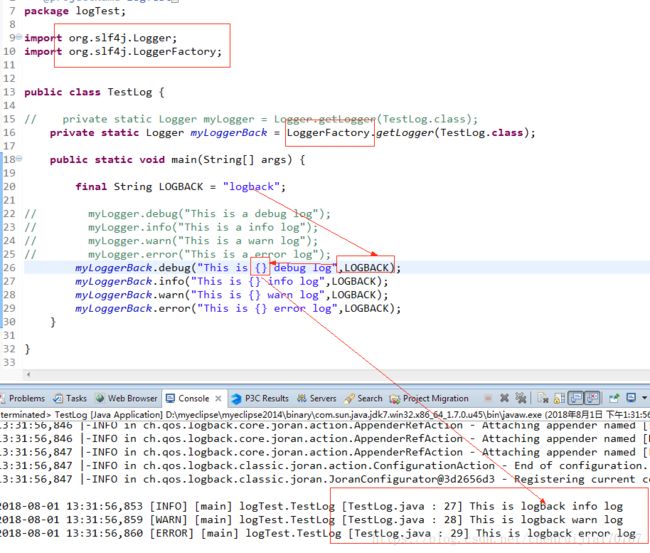Image resolution: width=650 pixels, height=553 pixels.
Task: Collapse the import block at line 9
Action: point(19,37)
